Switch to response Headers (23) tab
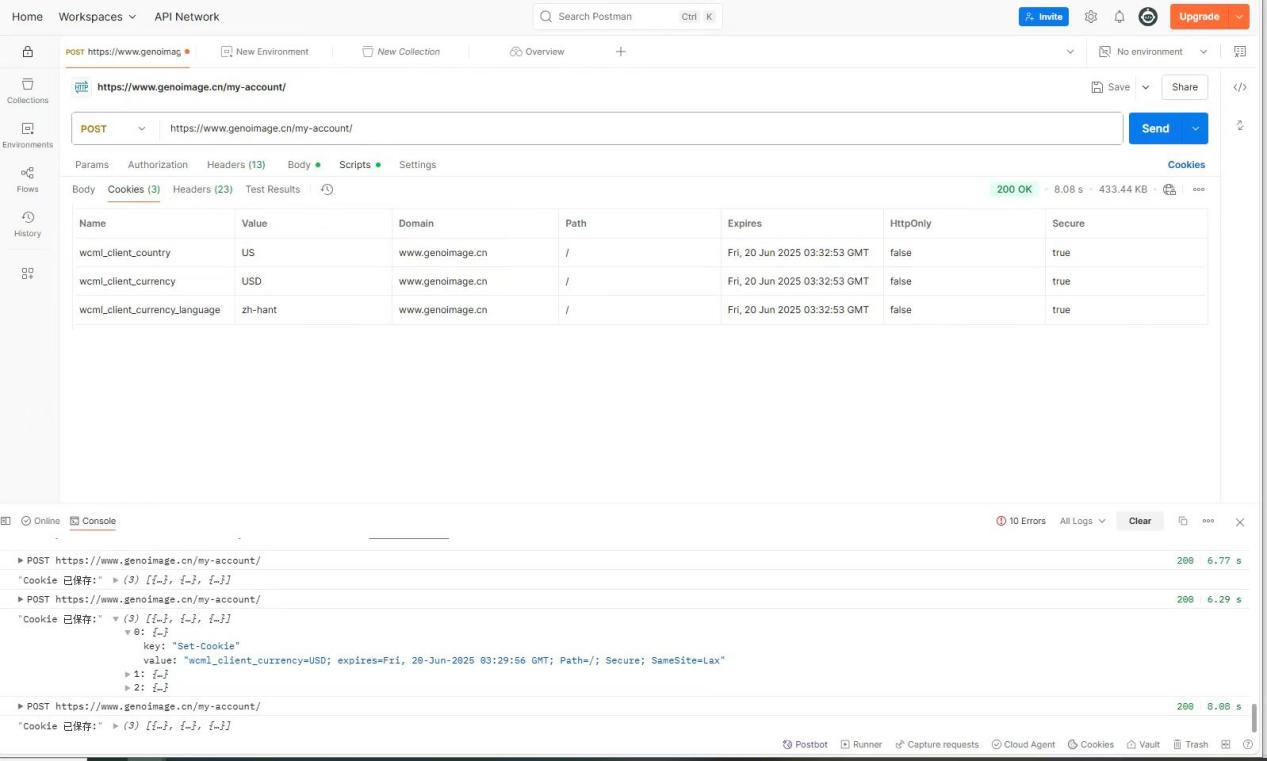The height and width of the screenshot is (761, 1267). tap(202, 189)
